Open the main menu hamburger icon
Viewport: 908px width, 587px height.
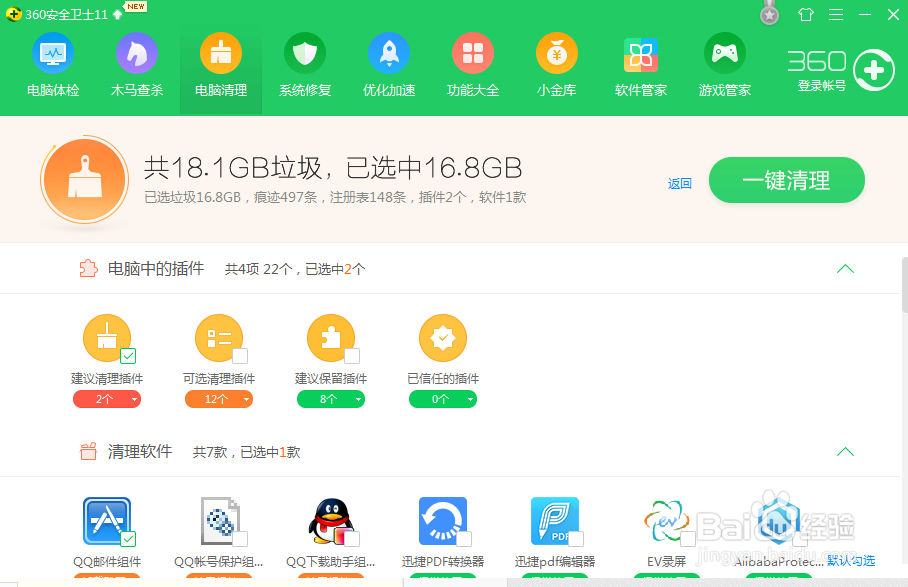pyautogui.click(x=836, y=14)
